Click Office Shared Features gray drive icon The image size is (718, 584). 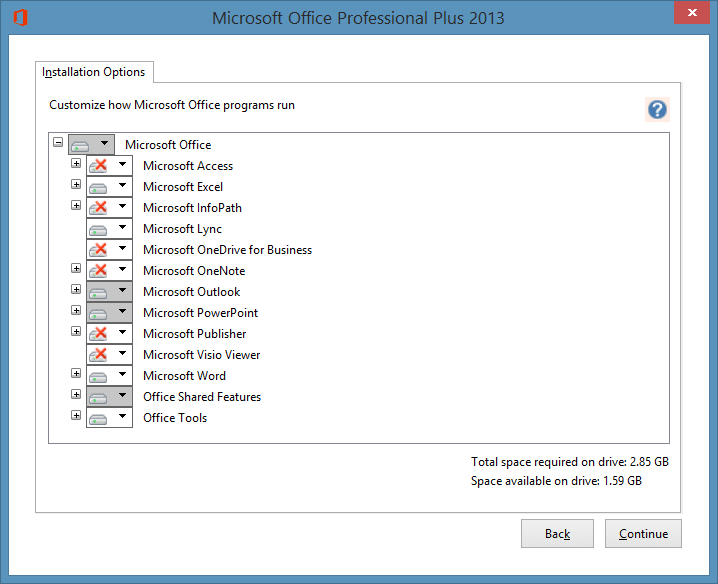(x=98, y=398)
